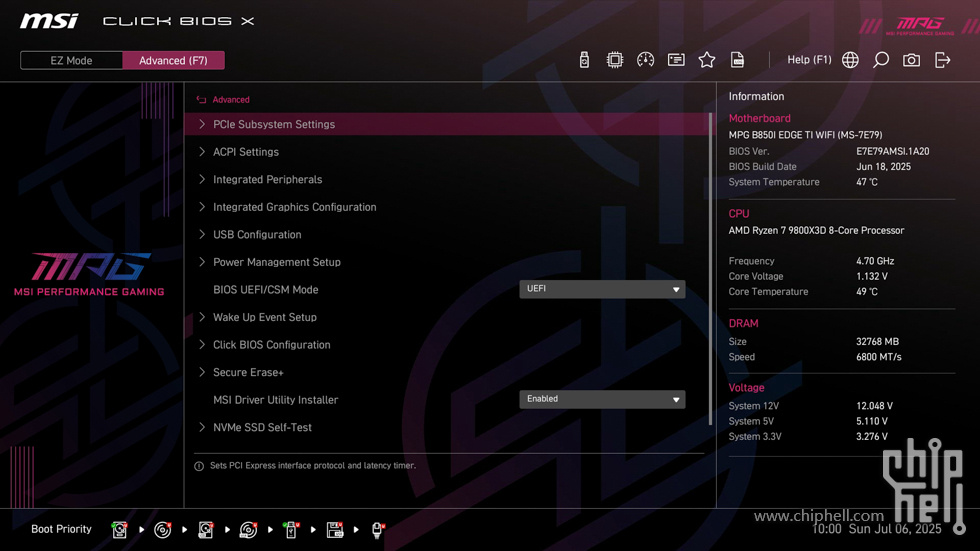Click AMD Ryzen 7 9800X3D processor text
This screenshot has height=551, width=980.
[816, 231]
